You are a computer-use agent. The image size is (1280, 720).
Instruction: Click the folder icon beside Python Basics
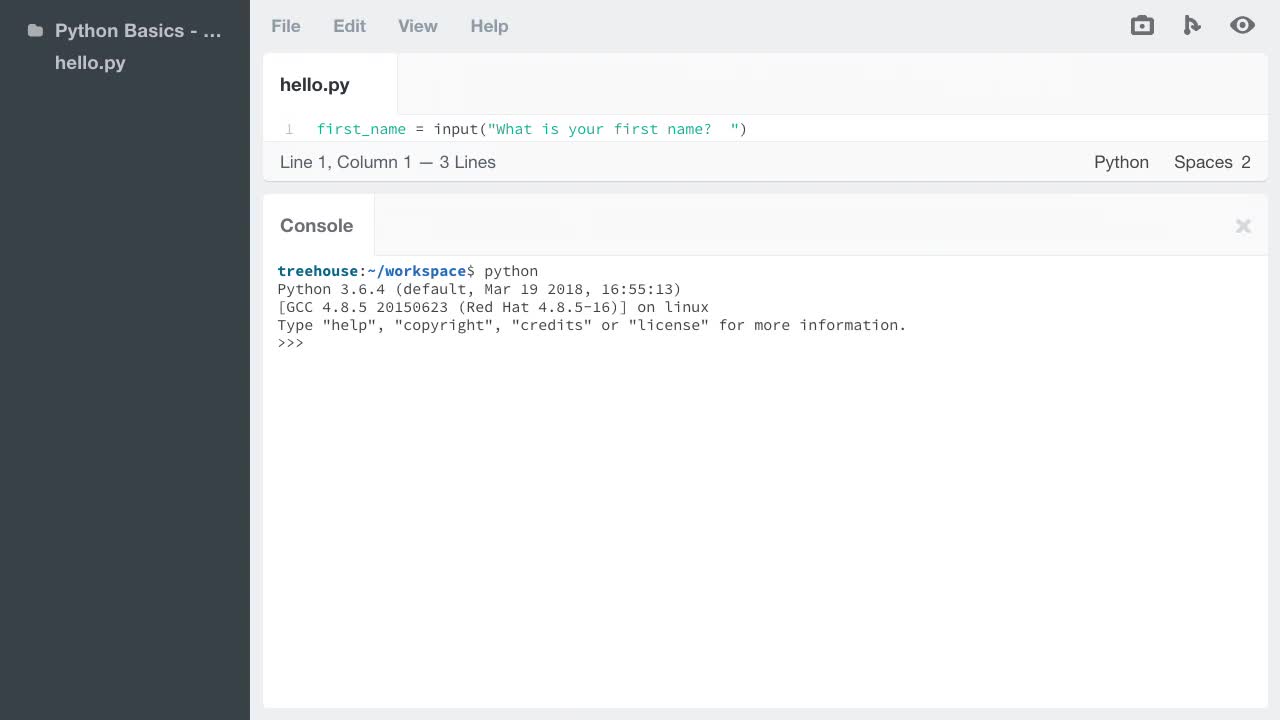(x=35, y=31)
